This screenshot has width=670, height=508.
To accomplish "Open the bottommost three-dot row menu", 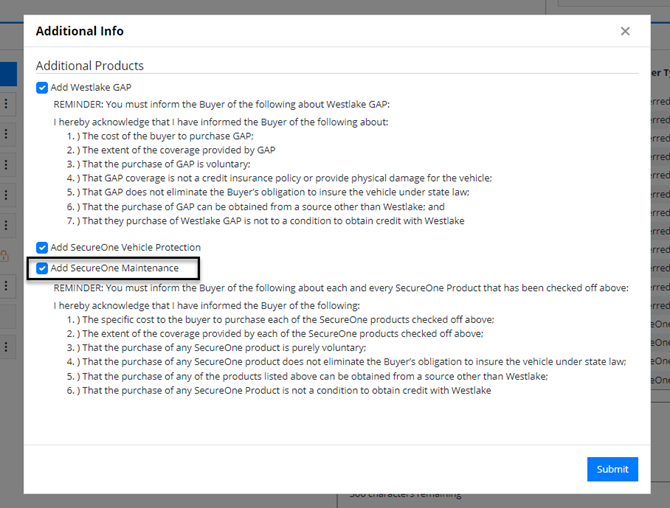I will [6, 346].
